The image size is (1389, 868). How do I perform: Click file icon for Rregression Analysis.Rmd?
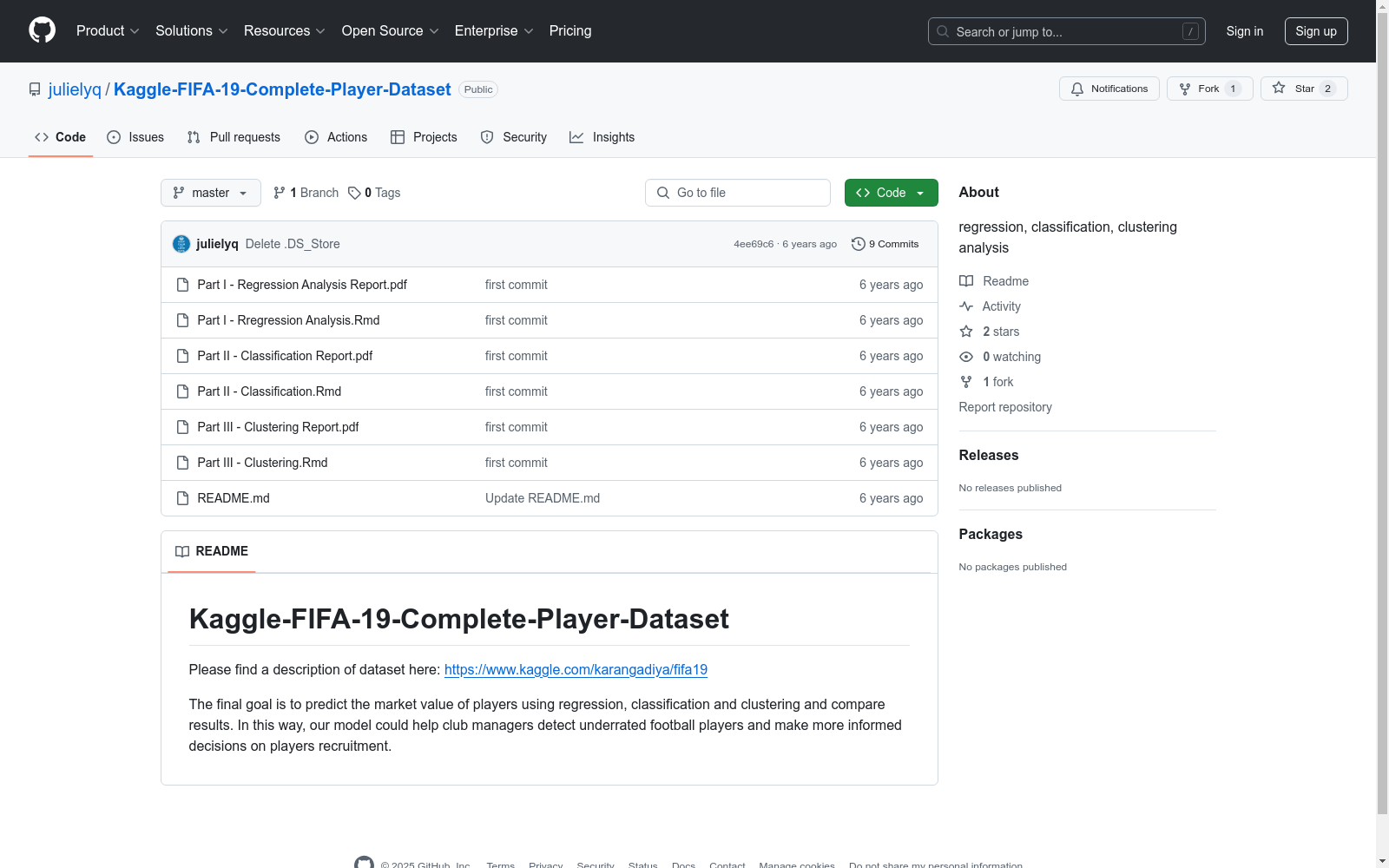click(x=182, y=320)
